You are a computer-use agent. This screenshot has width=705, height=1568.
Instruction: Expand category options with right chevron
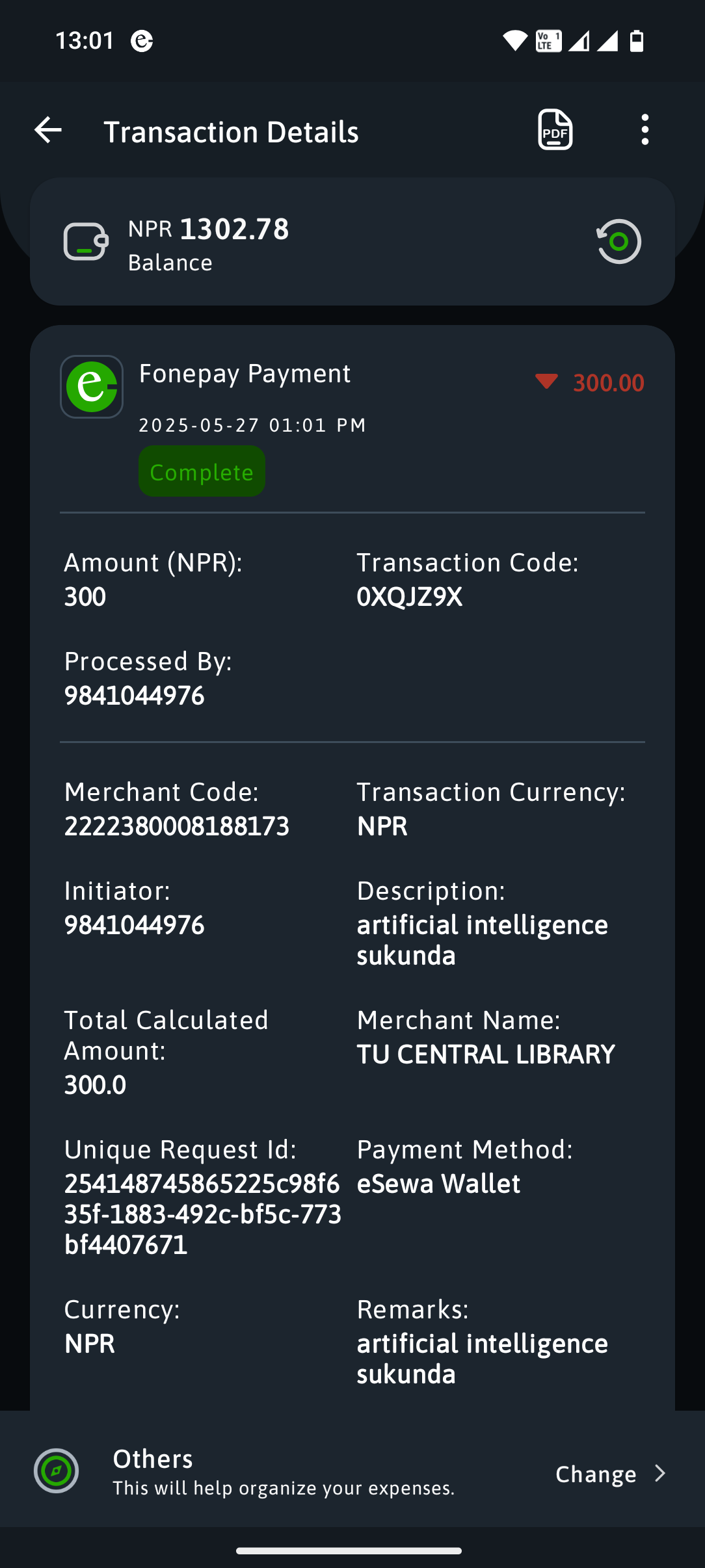[660, 1473]
